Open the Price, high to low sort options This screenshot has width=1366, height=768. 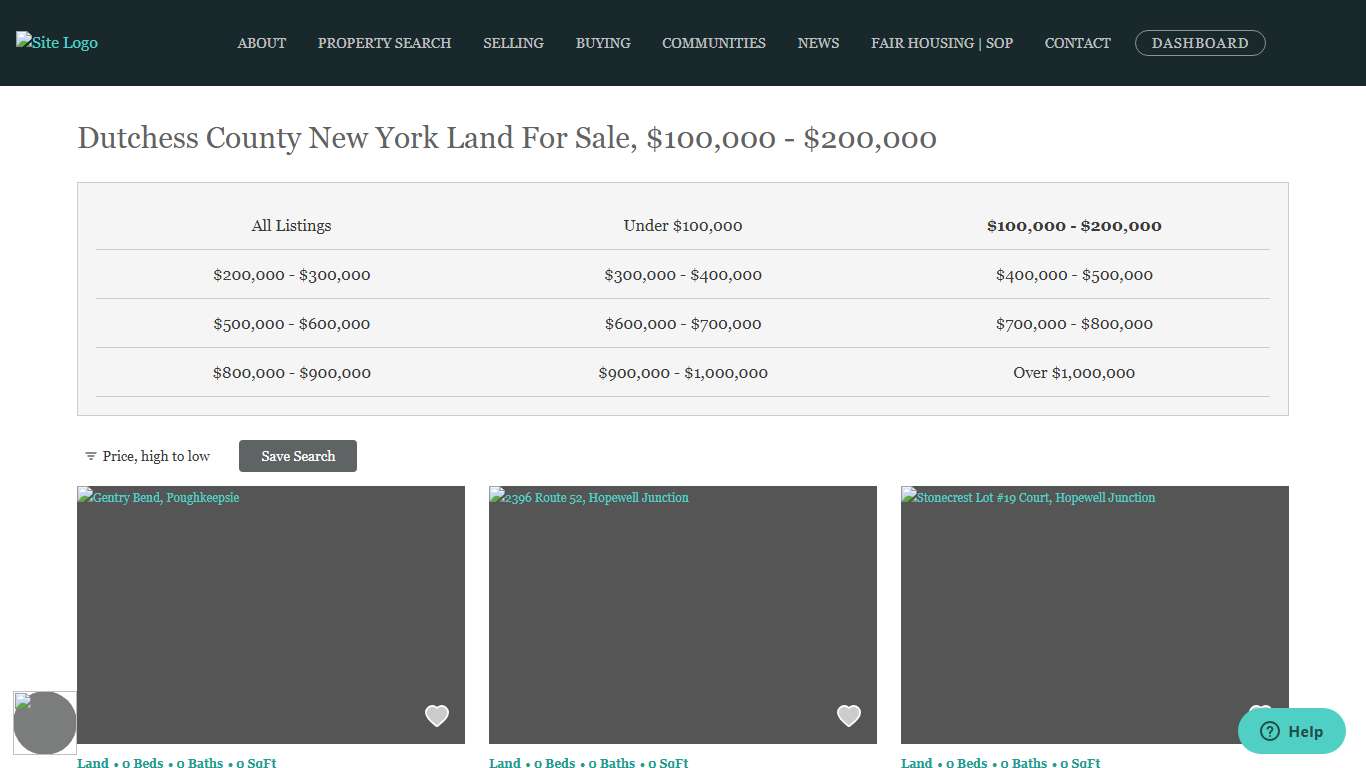[x=156, y=456]
